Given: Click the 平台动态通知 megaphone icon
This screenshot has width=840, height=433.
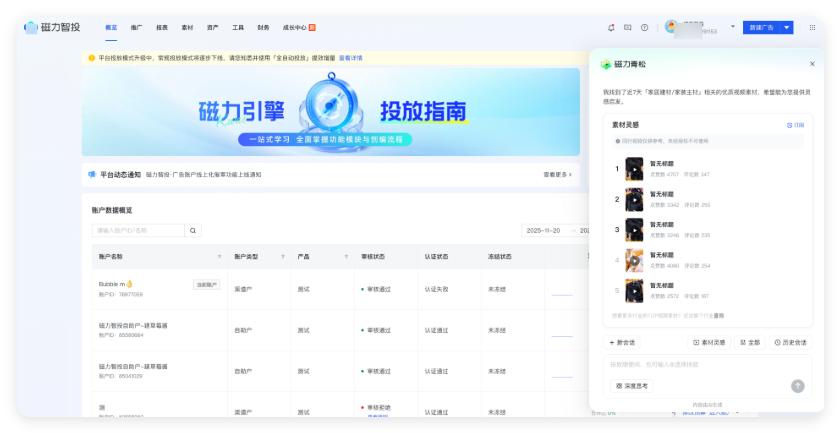Looking at the screenshot, I should click(x=92, y=175).
